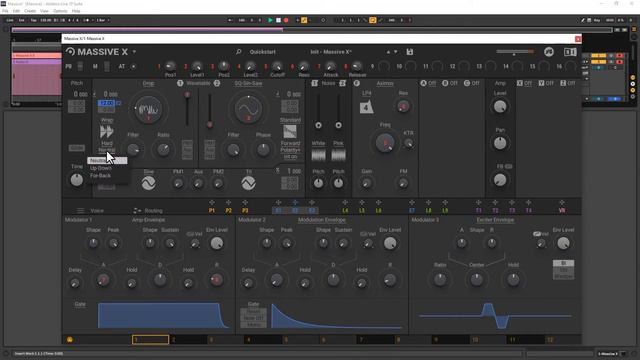Click the Sine phase modulation oscillator icon
This screenshot has width=640, height=360.
pyautogui.click(x=149, y=183)
